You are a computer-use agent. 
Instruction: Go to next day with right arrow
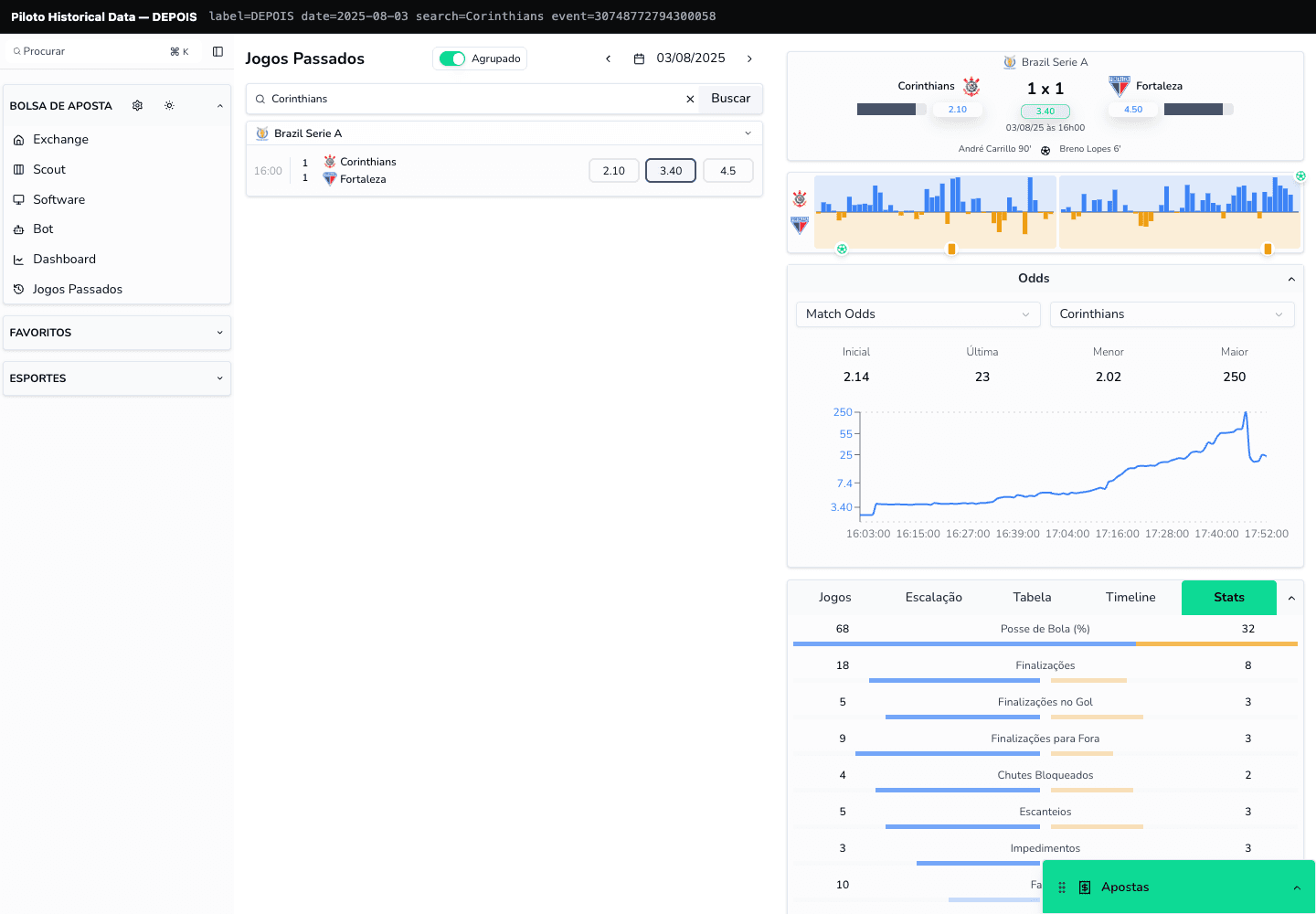click(x=749, y=58)
